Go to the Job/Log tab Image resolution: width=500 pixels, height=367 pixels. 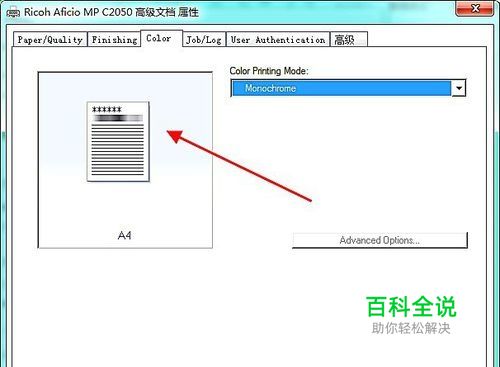pyautogui.click(x=204, y=39)
